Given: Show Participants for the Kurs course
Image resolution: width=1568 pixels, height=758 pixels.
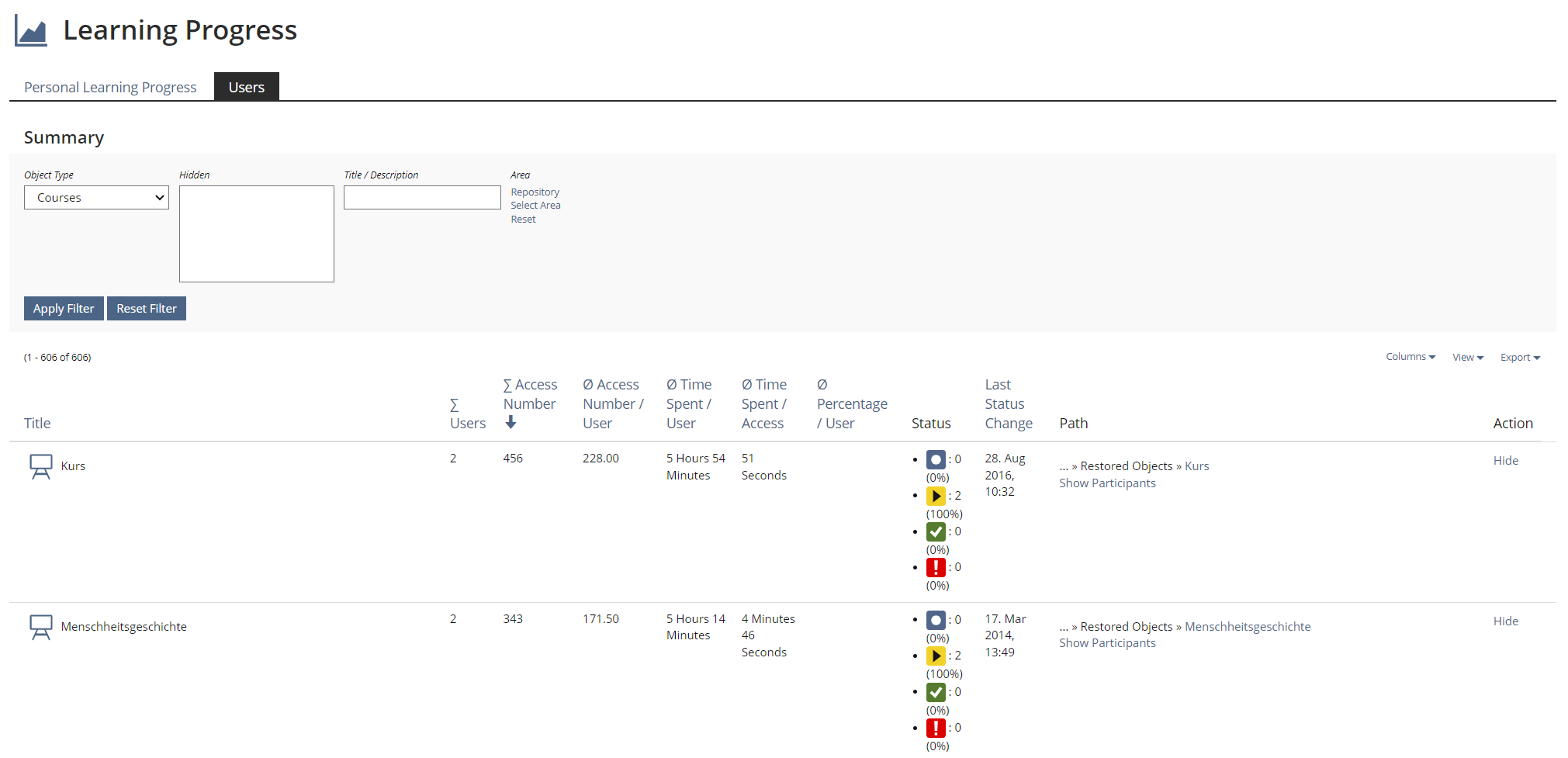Looking at the screenshot, I should (1107, 483).
